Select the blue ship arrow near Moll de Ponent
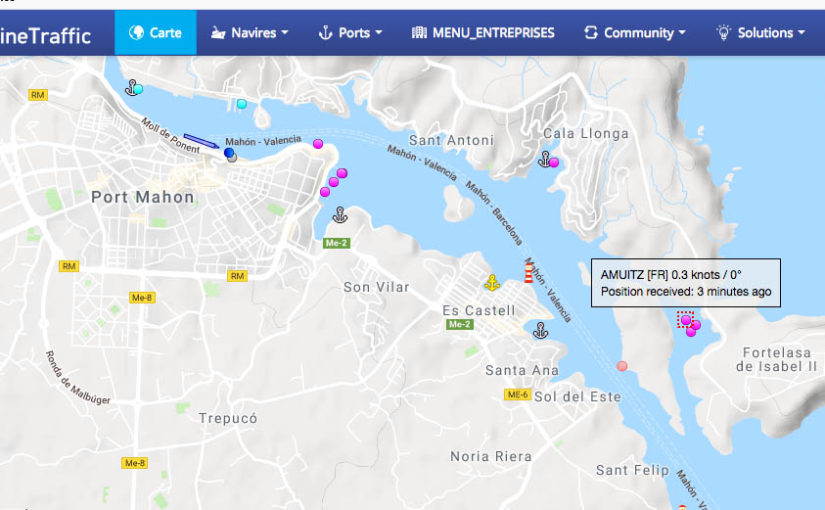 pyautogui.click(x=201, y=141)
